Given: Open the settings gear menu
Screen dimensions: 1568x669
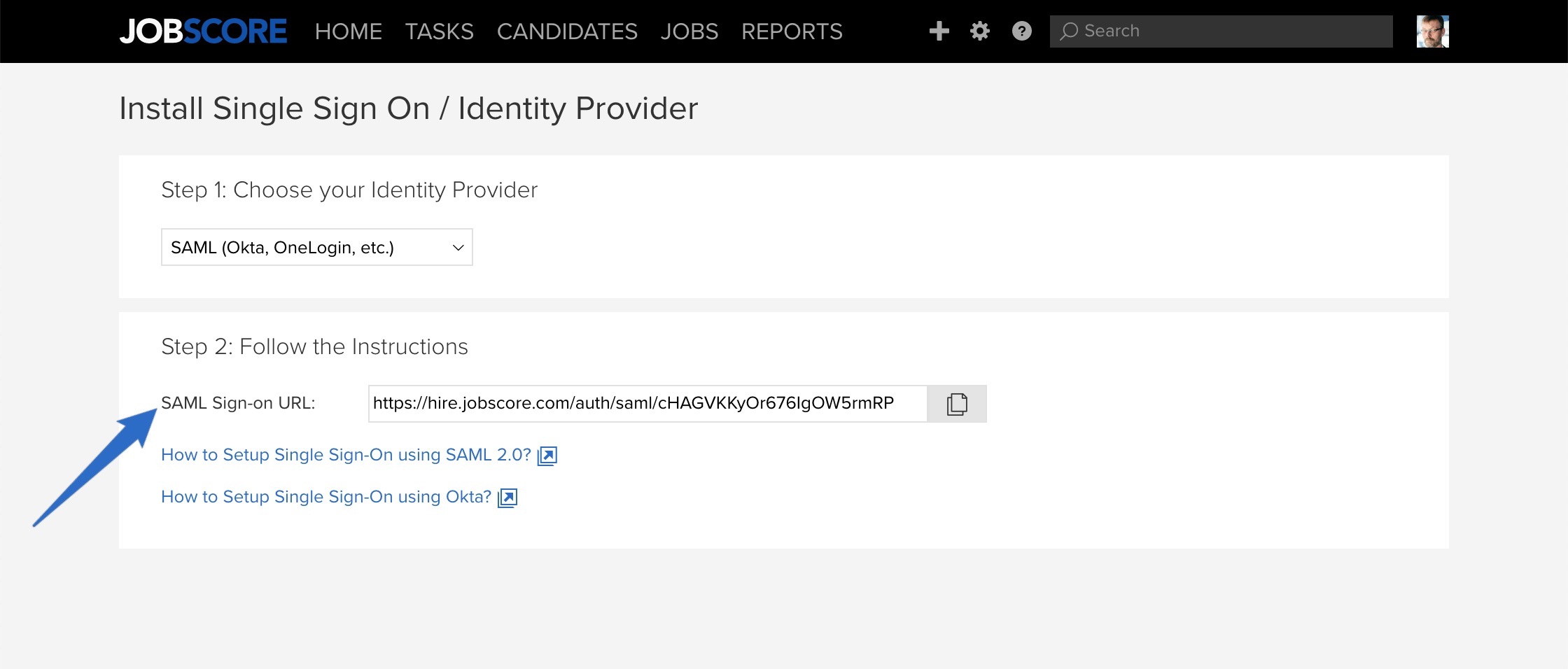Looking at the screenshot, I should (x=980, y=31).
